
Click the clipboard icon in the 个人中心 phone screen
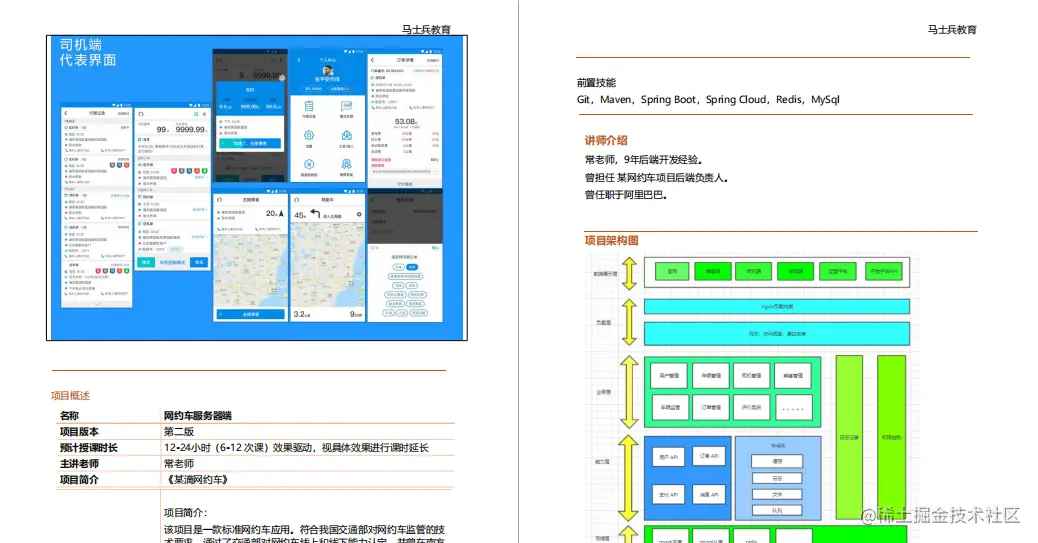(309, 107)
